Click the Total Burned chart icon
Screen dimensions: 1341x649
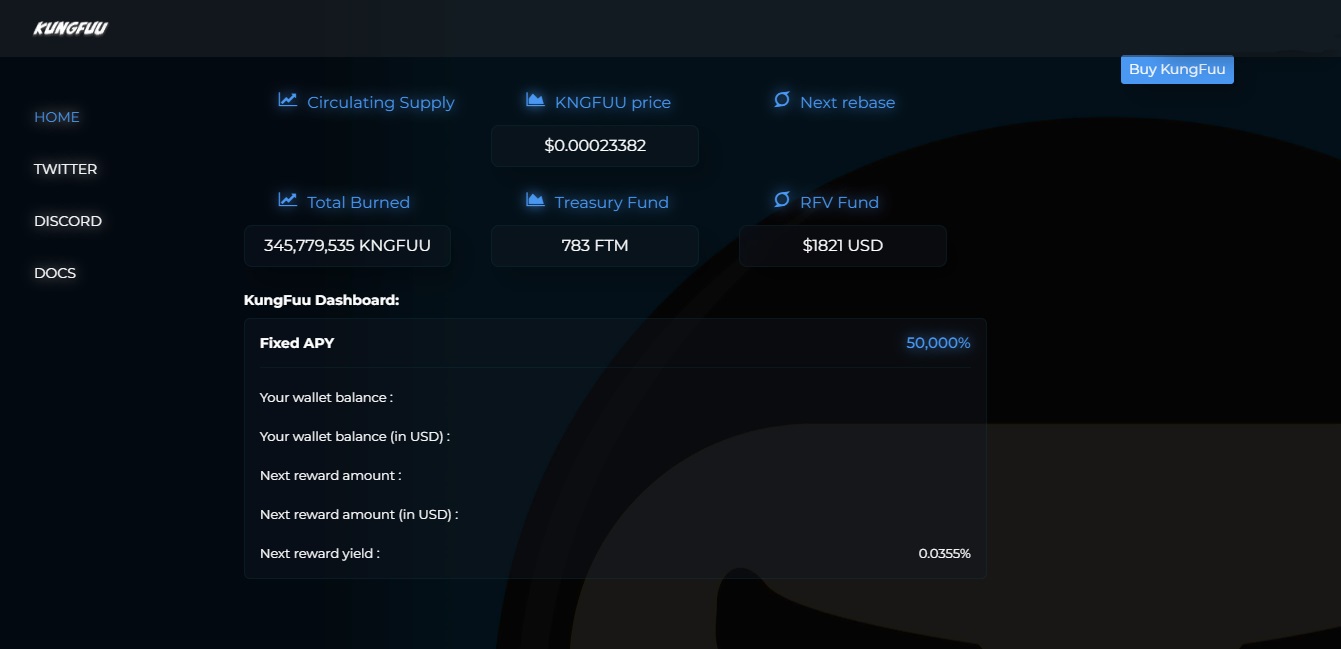coord(288,200)
